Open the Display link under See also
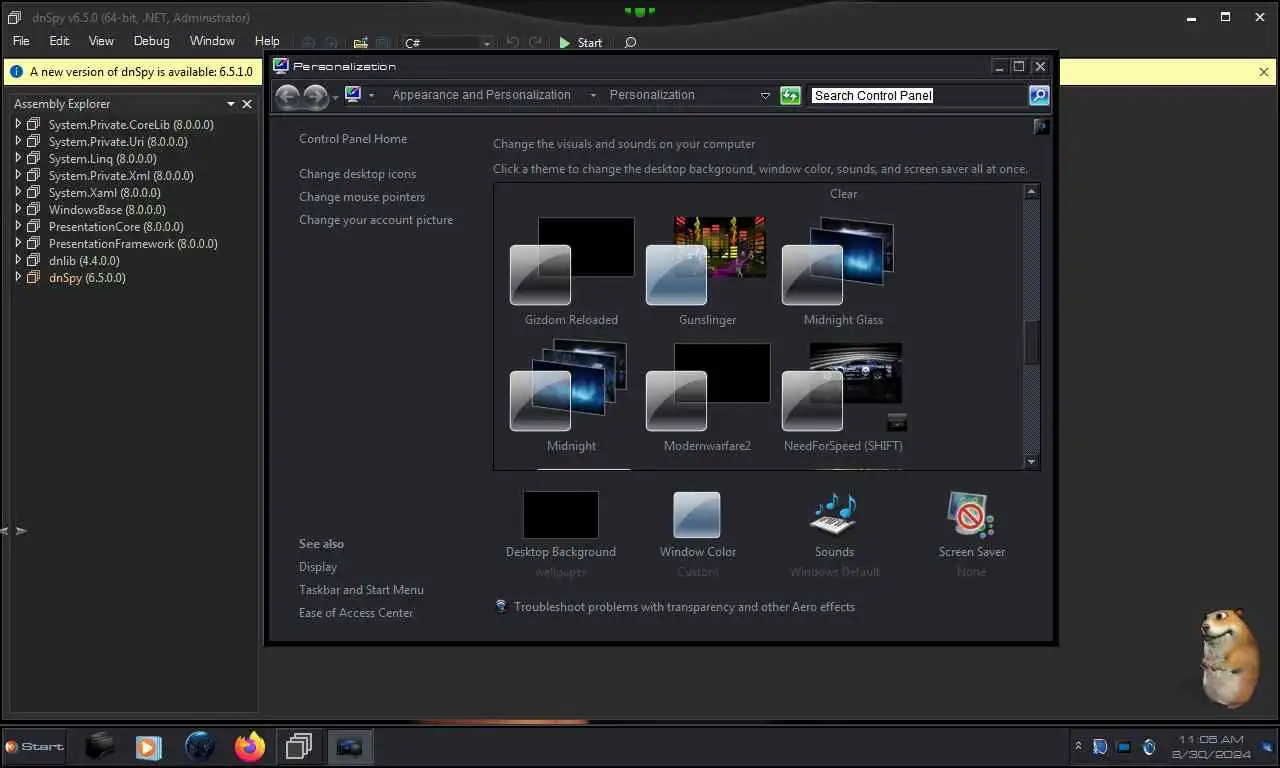 pyautogui.click(x=318, y=567)
